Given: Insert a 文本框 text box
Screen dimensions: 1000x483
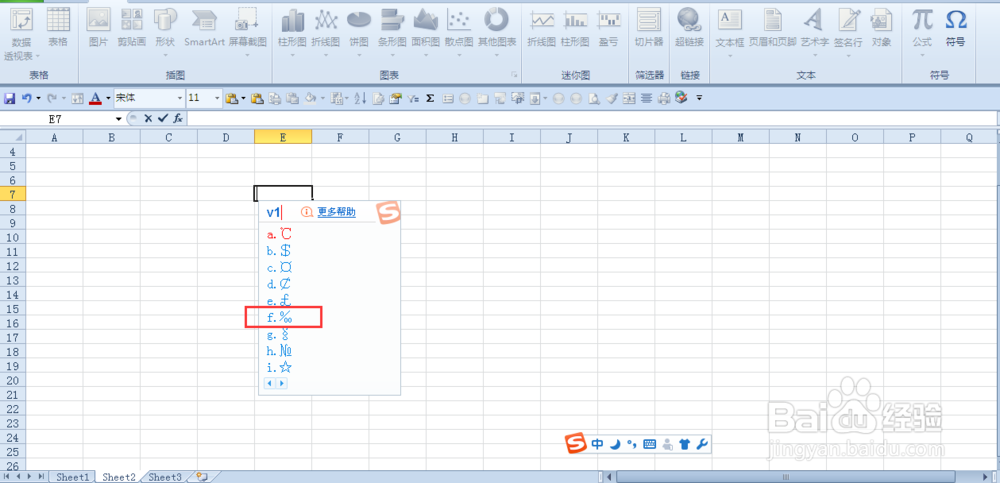Looking at the screenshot, I should click(730, 33).
